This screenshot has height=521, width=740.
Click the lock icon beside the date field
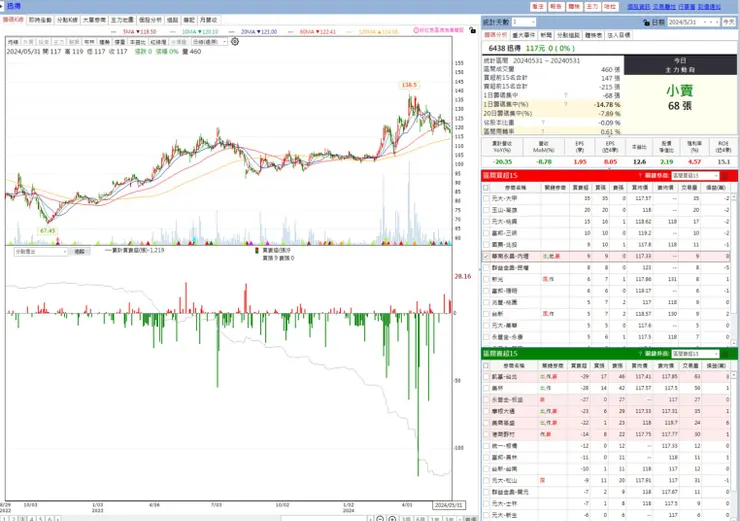click(646, 22)
